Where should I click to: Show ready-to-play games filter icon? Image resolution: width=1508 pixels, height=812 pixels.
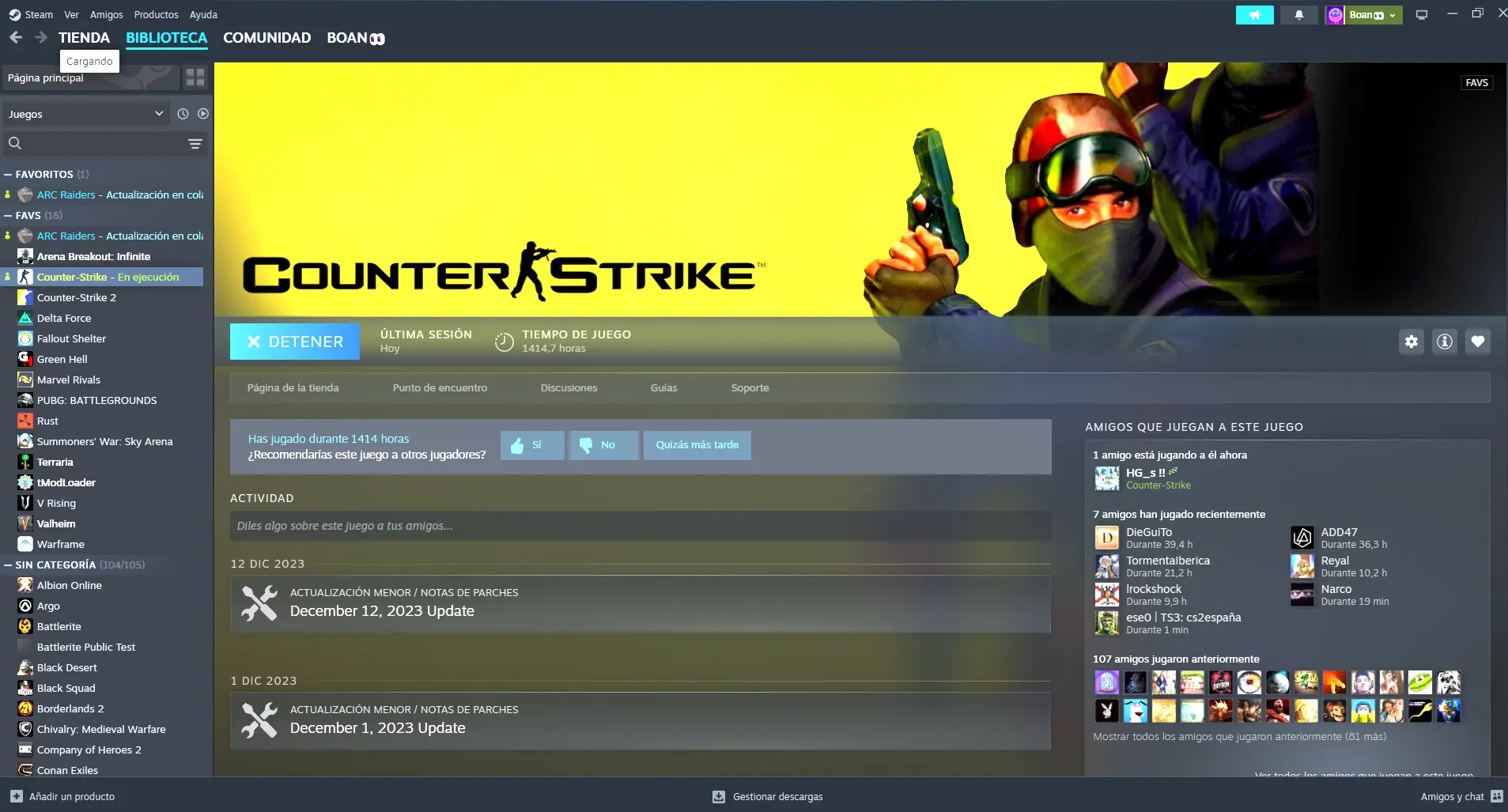(x=203, y=114)
